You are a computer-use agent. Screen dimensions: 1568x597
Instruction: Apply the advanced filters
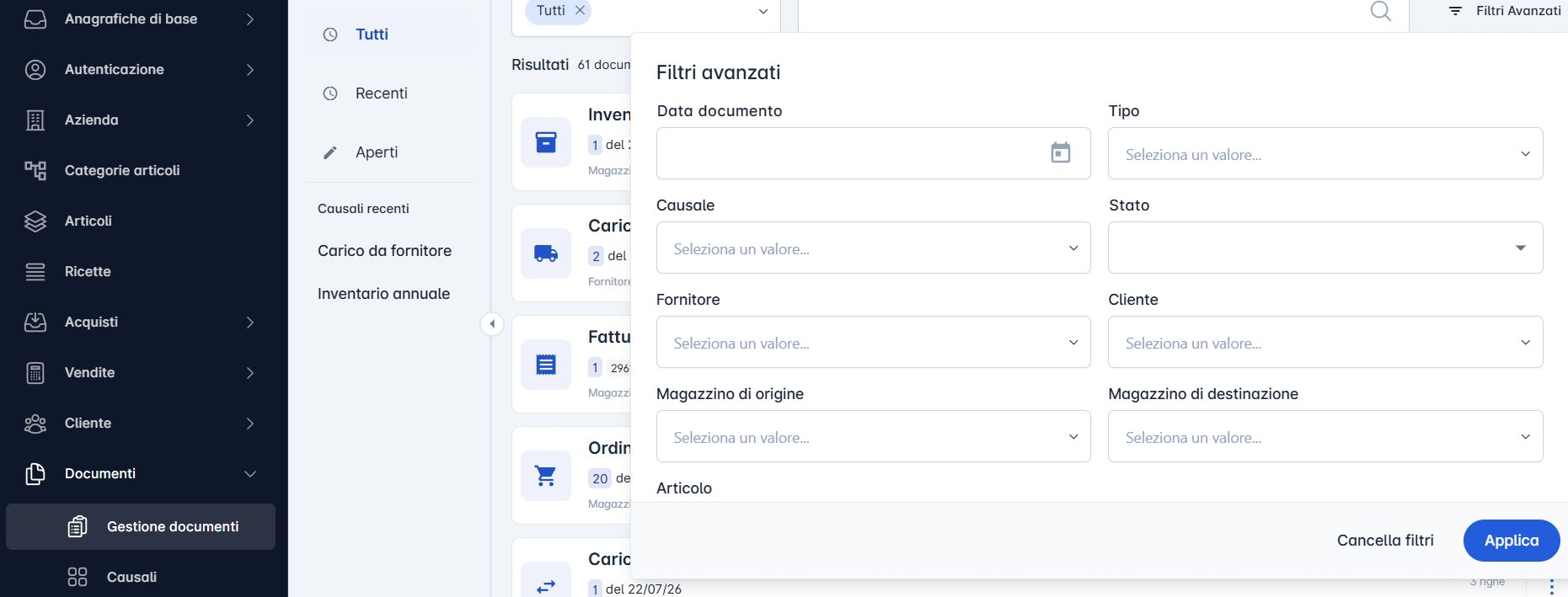coord(1512,541)
